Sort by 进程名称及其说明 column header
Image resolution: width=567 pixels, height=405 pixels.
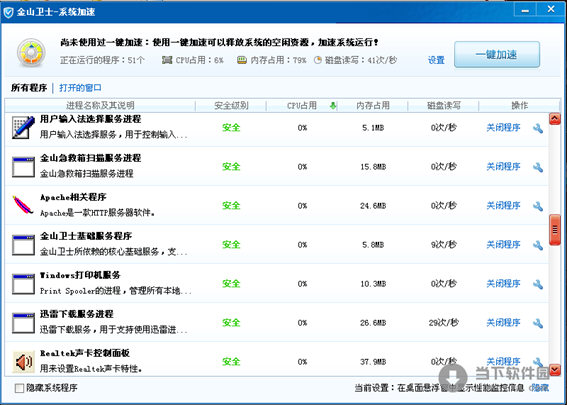[100, 106]
